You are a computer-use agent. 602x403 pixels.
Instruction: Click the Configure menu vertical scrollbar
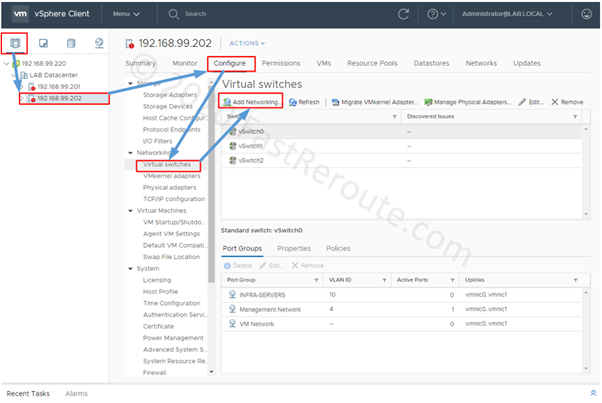(212, 184)
